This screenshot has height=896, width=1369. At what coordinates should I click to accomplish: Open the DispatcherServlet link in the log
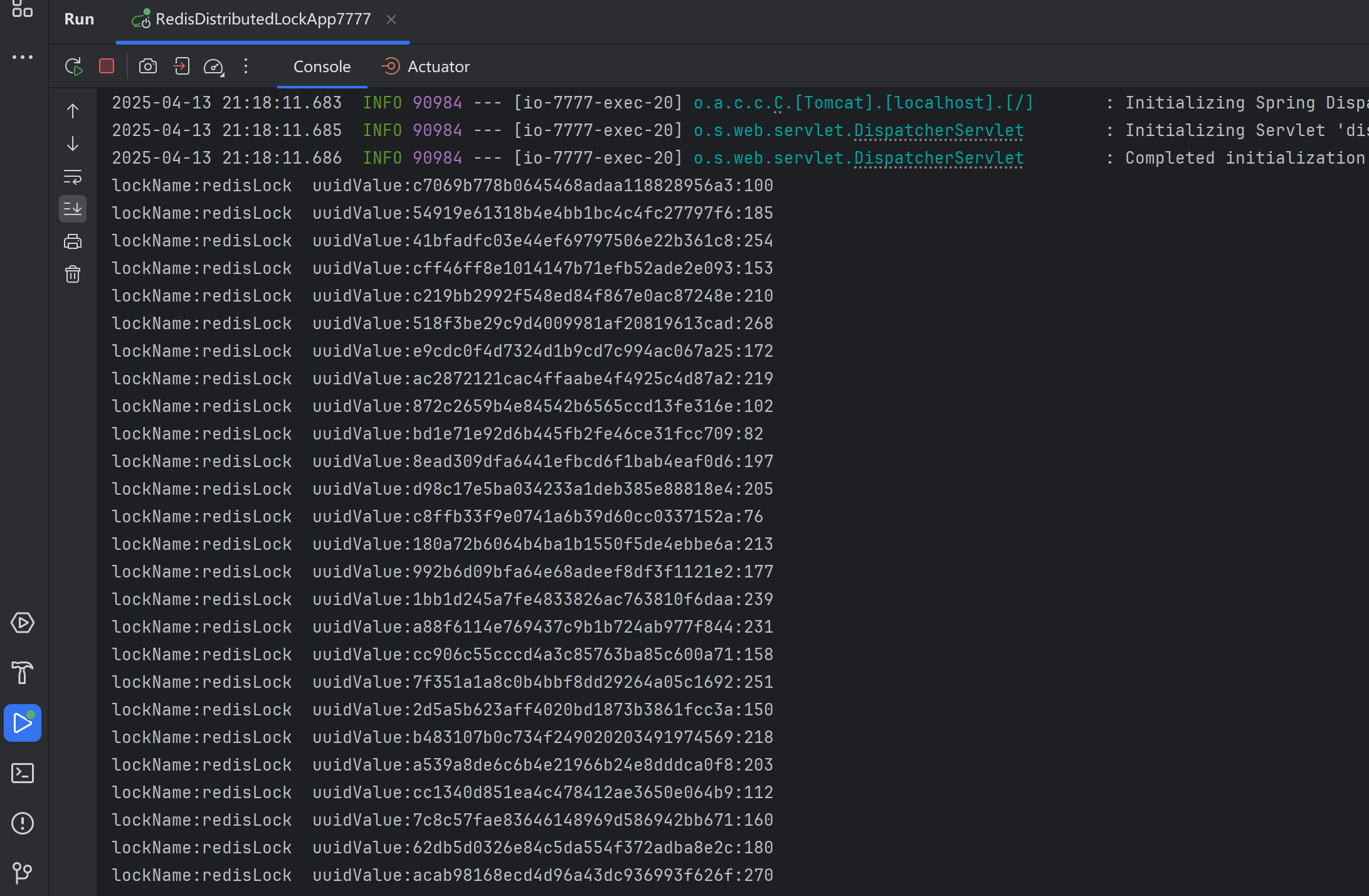(938, 130)
